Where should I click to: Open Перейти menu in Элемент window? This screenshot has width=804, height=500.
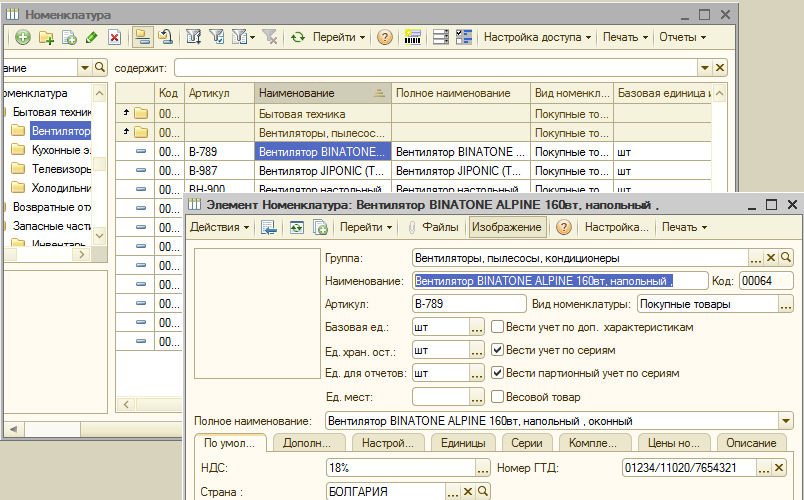pos(366,227)
